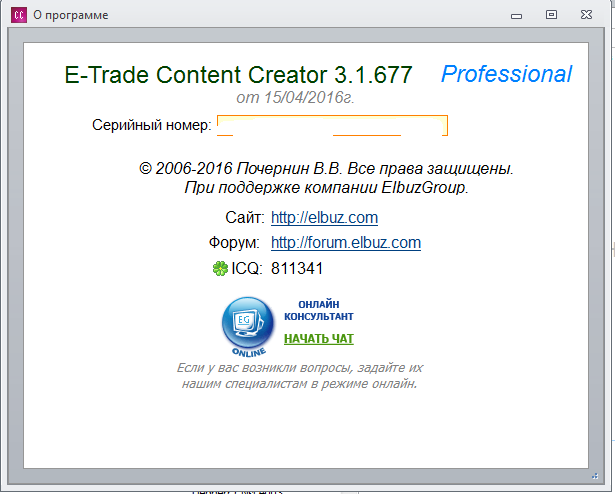Image resolution: width=615 pixels, height=494 pixels.
Task: Click the serial number input field
Action: 332,126
